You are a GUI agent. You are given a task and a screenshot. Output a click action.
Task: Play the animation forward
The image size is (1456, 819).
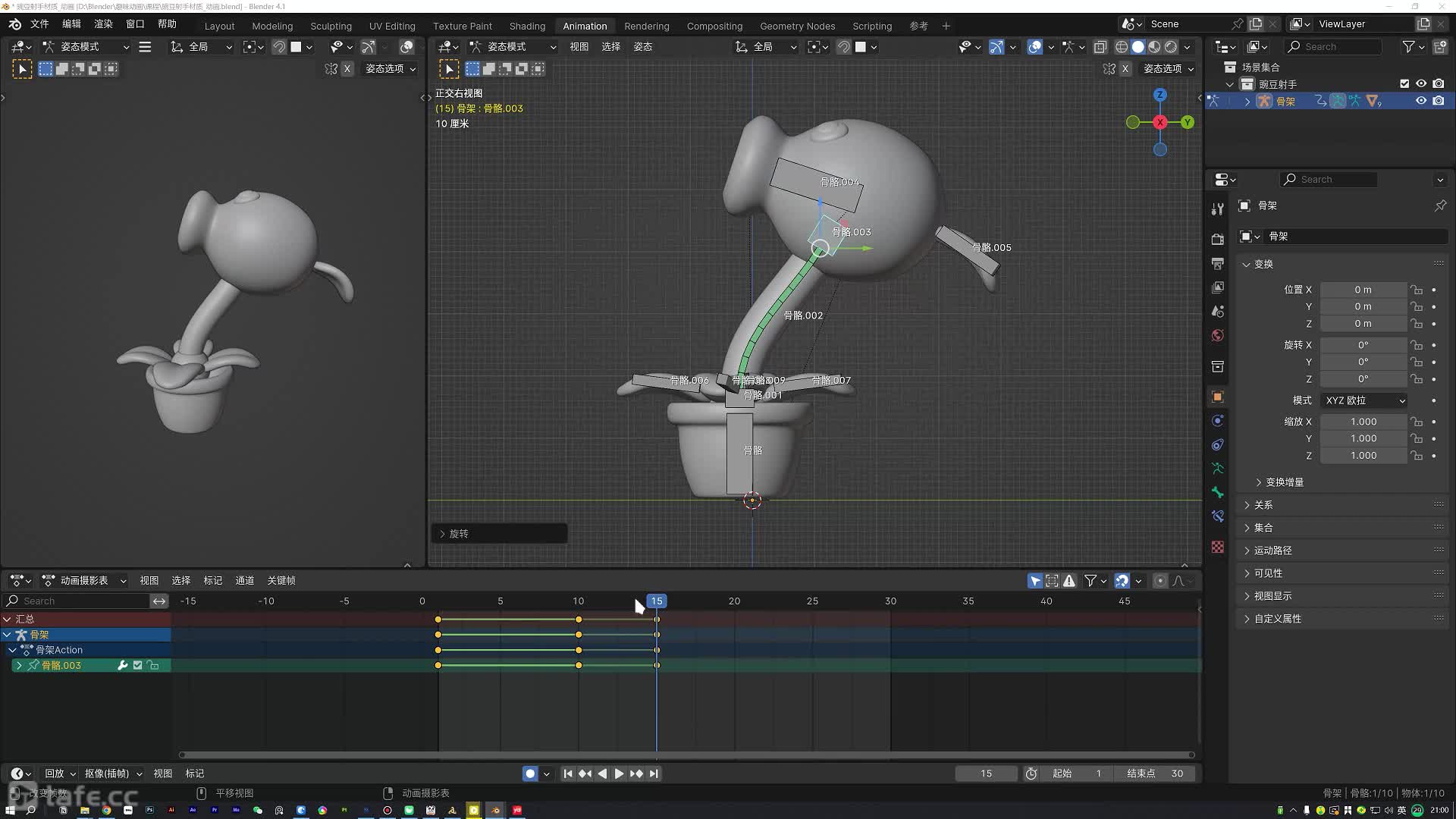(619, 773)
